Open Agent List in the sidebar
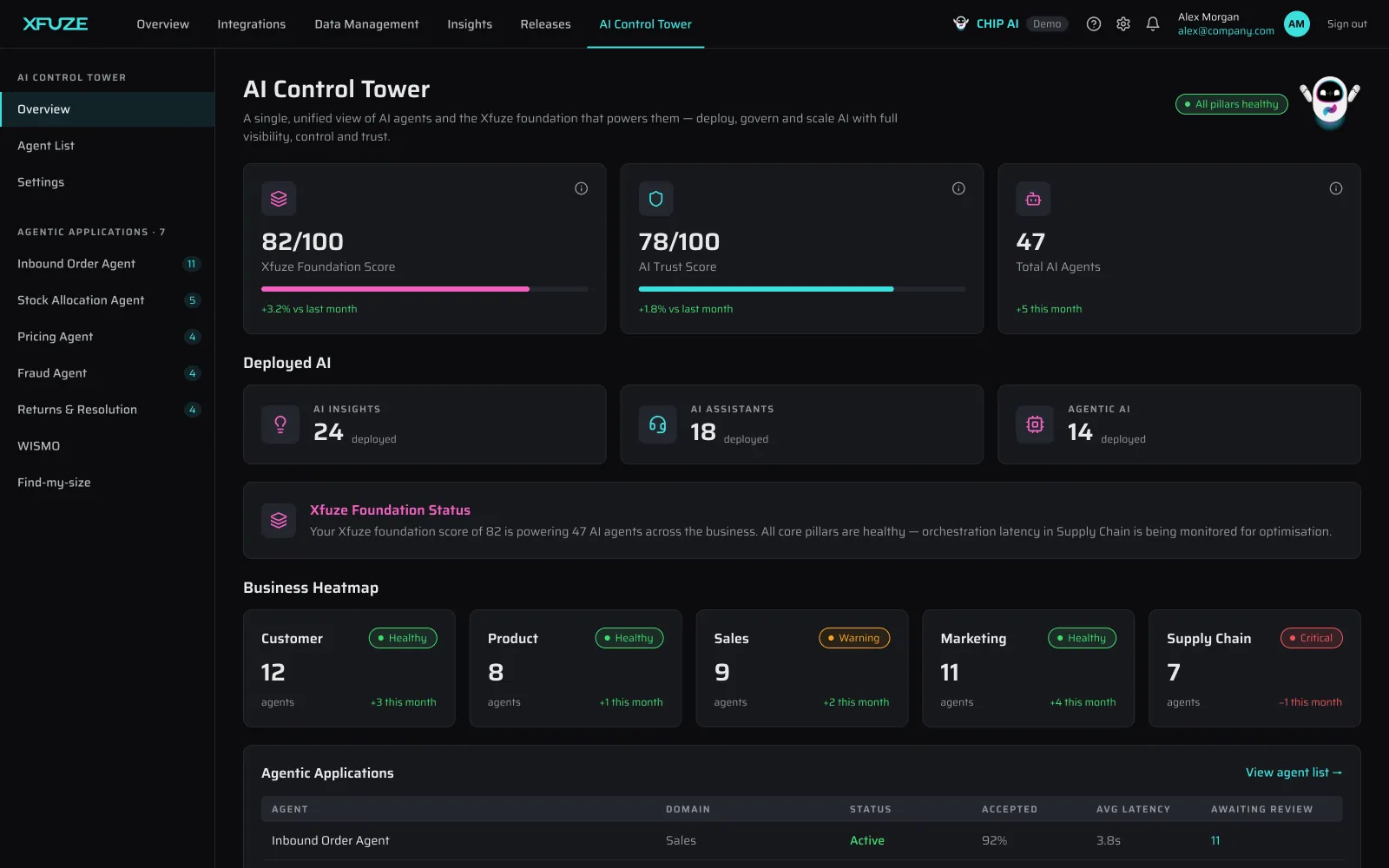The image size is (1389, 868). [108, 146]
